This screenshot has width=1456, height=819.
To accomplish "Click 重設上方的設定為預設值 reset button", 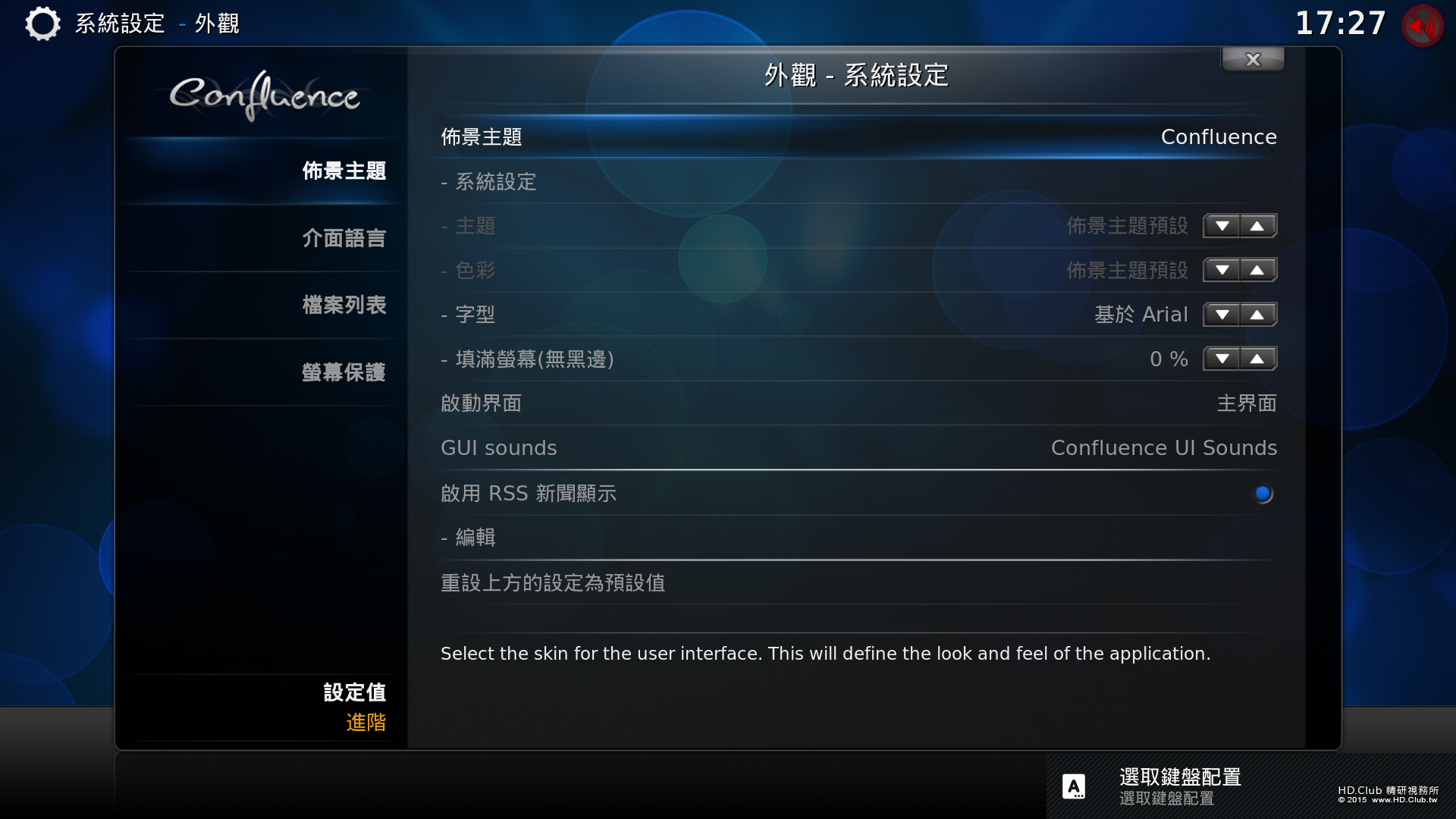I will (858, 582).
